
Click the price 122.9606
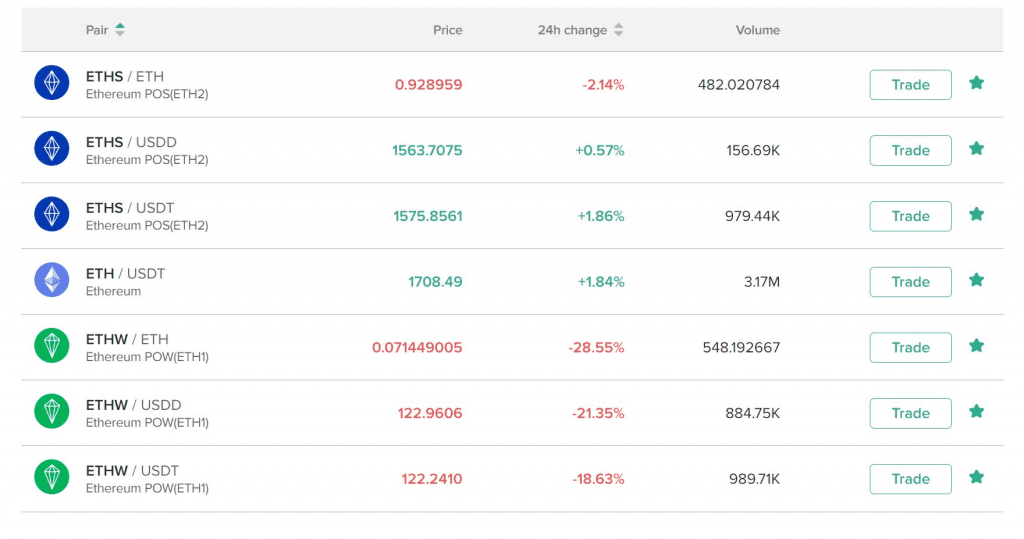pyautogui.click(x=430, y=414)
